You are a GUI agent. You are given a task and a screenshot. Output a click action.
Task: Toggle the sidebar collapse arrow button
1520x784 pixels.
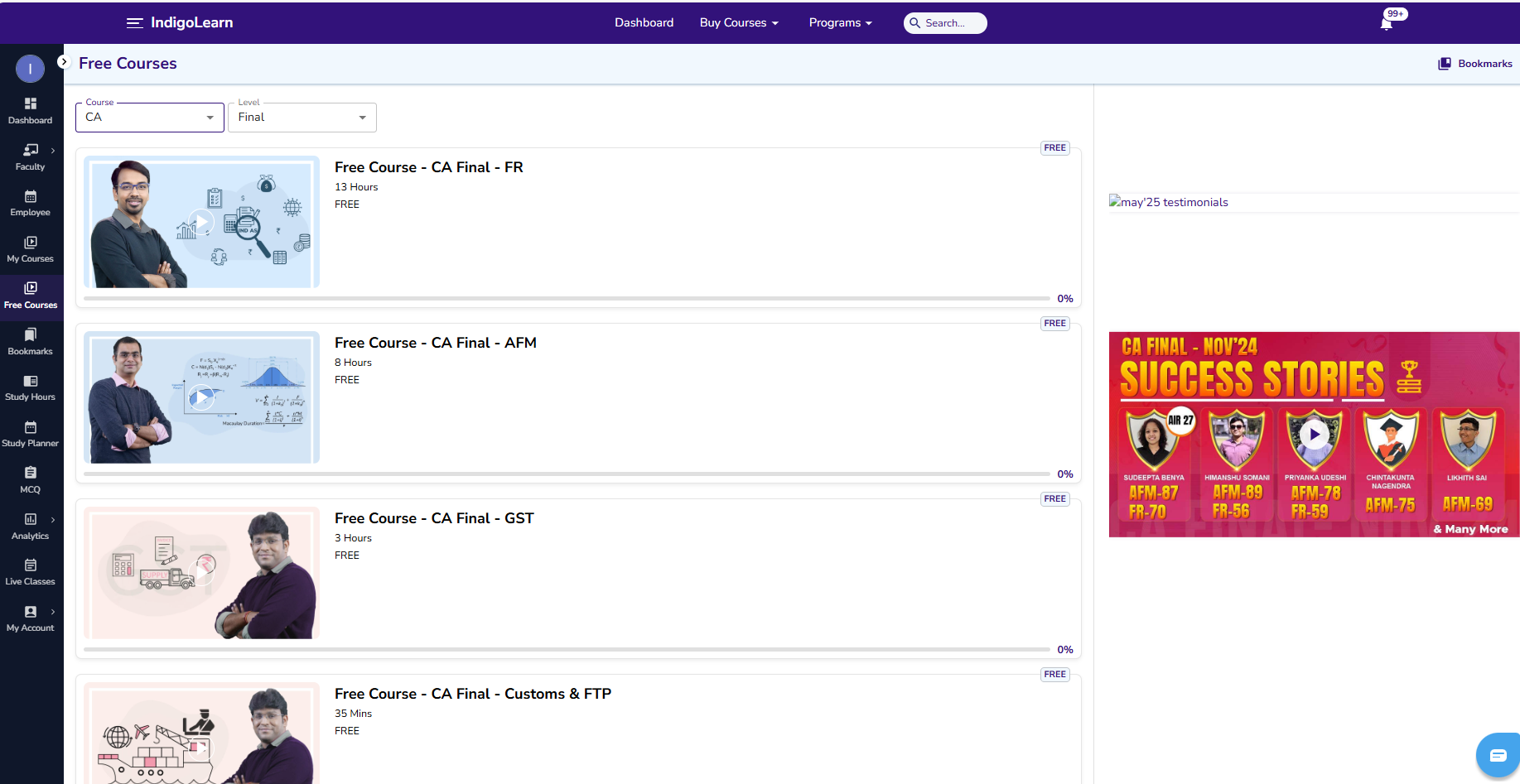point(63,62)
